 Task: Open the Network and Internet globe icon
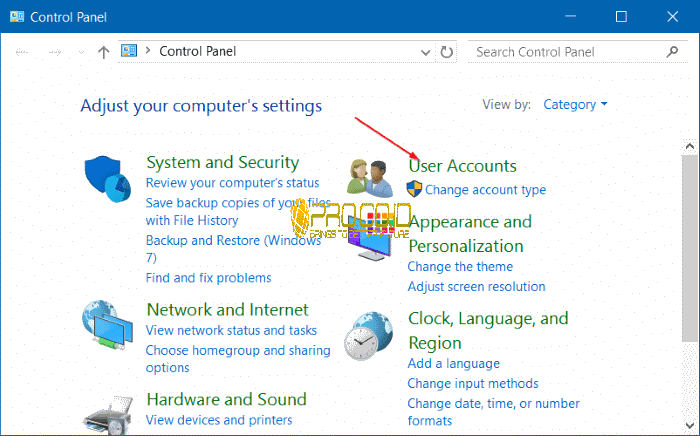[x=108, y=324]
